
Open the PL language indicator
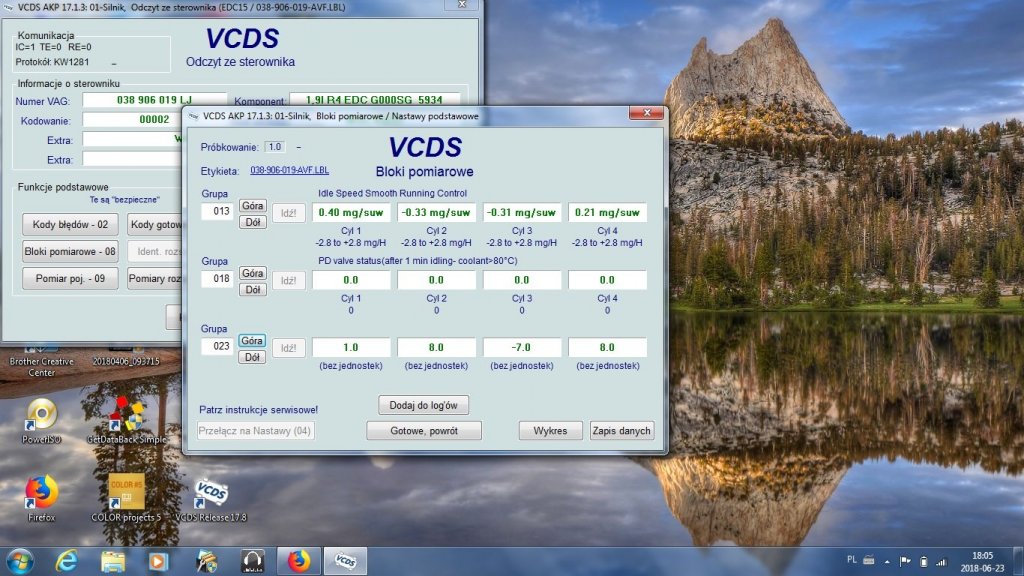[851, 560]
